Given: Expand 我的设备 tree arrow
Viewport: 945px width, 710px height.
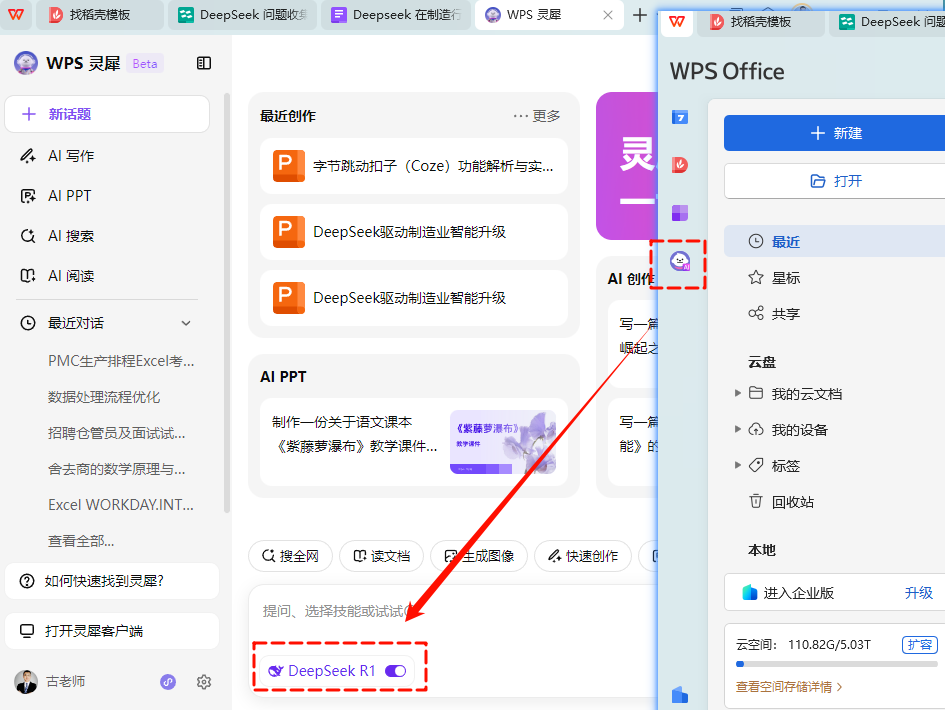Looking at the screenshot, I should (x=738, y=429).
